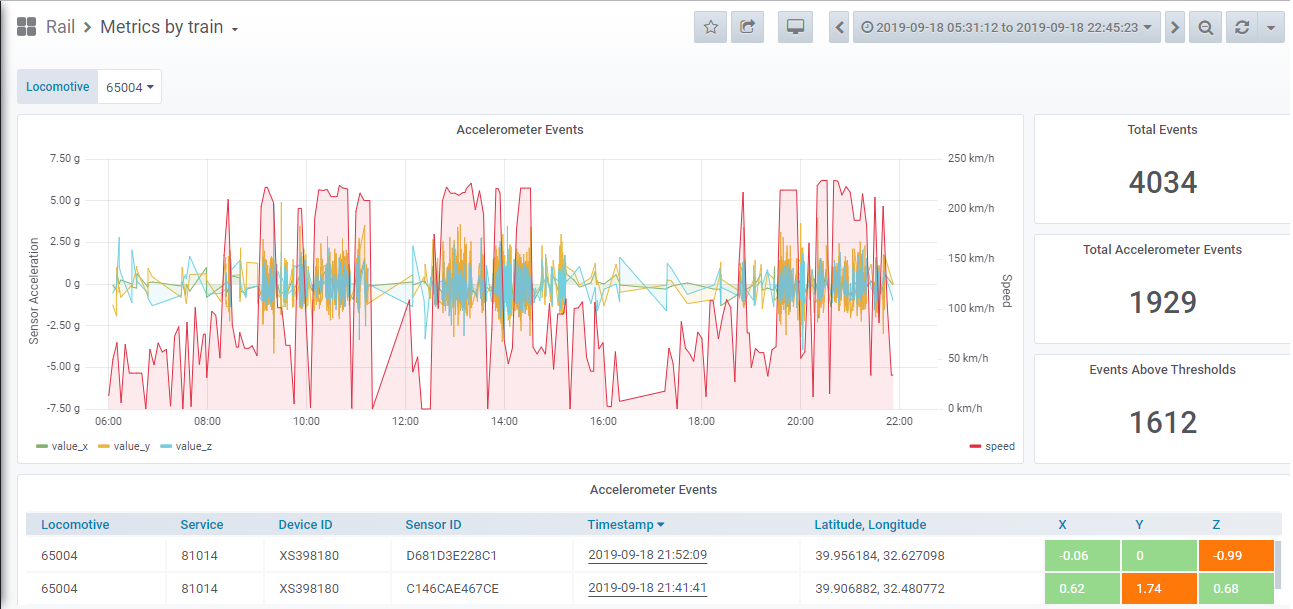Image resolution: width=1293 pixels, height=609 pixels.
Task: Click timestamp link 2019-09-18 21:52:09
Action: [647, 555]
